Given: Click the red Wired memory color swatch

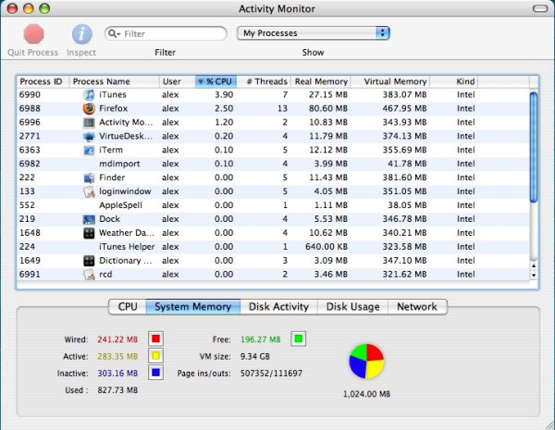Looking at the screenshot, I should [156, 339].
